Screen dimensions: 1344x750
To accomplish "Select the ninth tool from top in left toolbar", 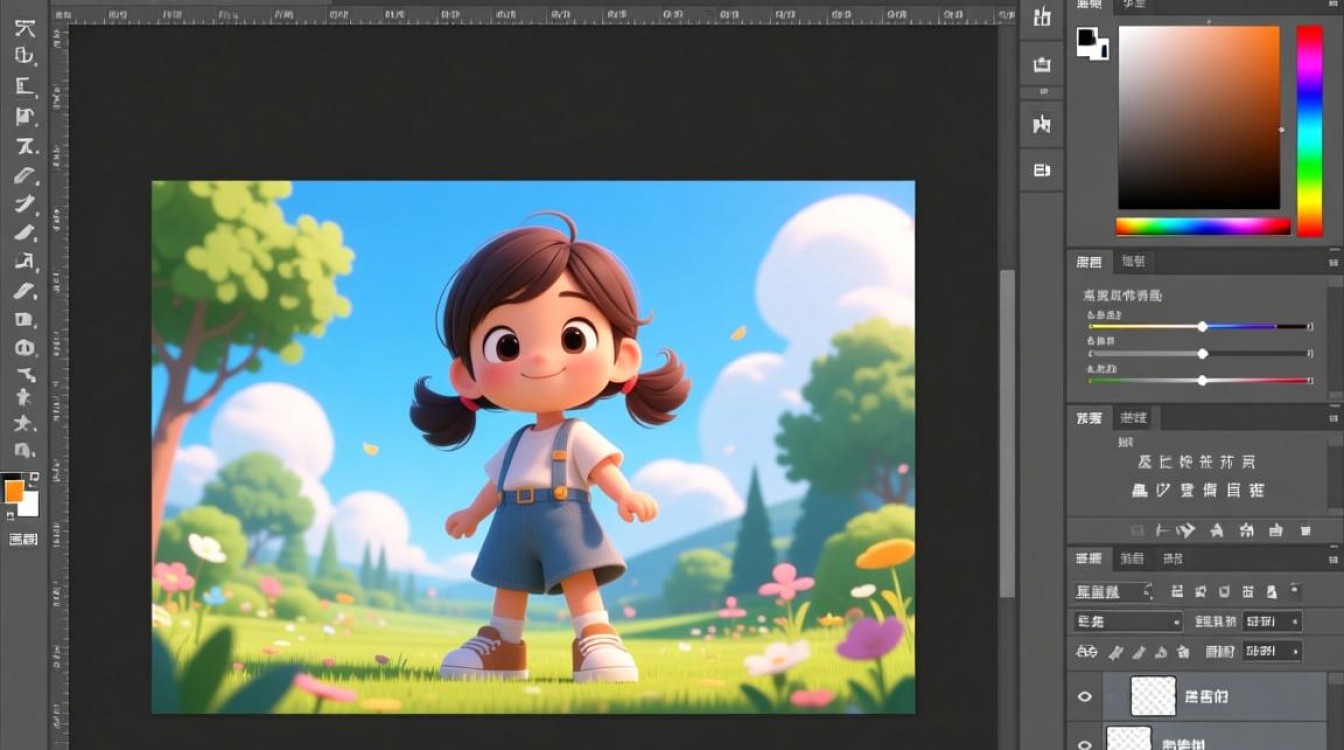I will pos(25,262).
